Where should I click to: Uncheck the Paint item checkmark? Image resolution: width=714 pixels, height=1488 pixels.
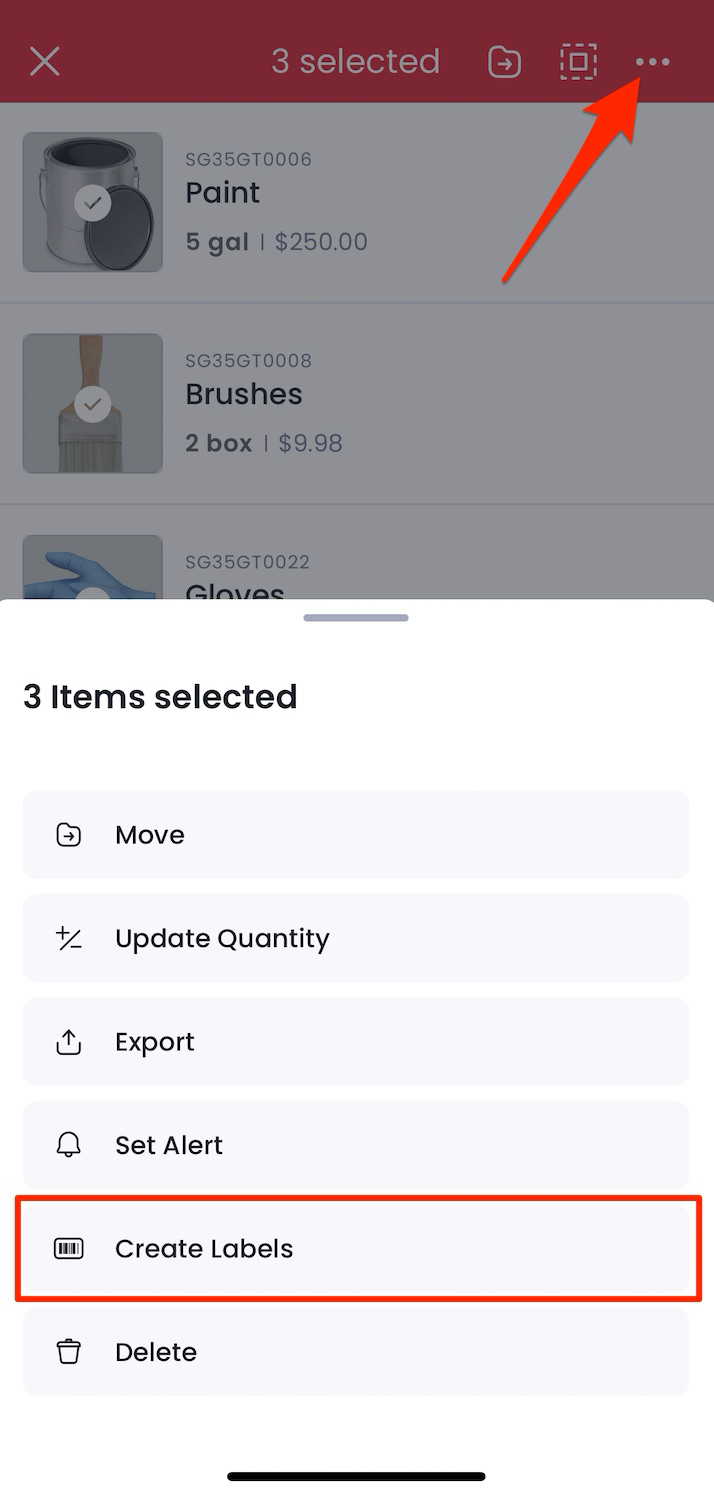pos(93,203)
